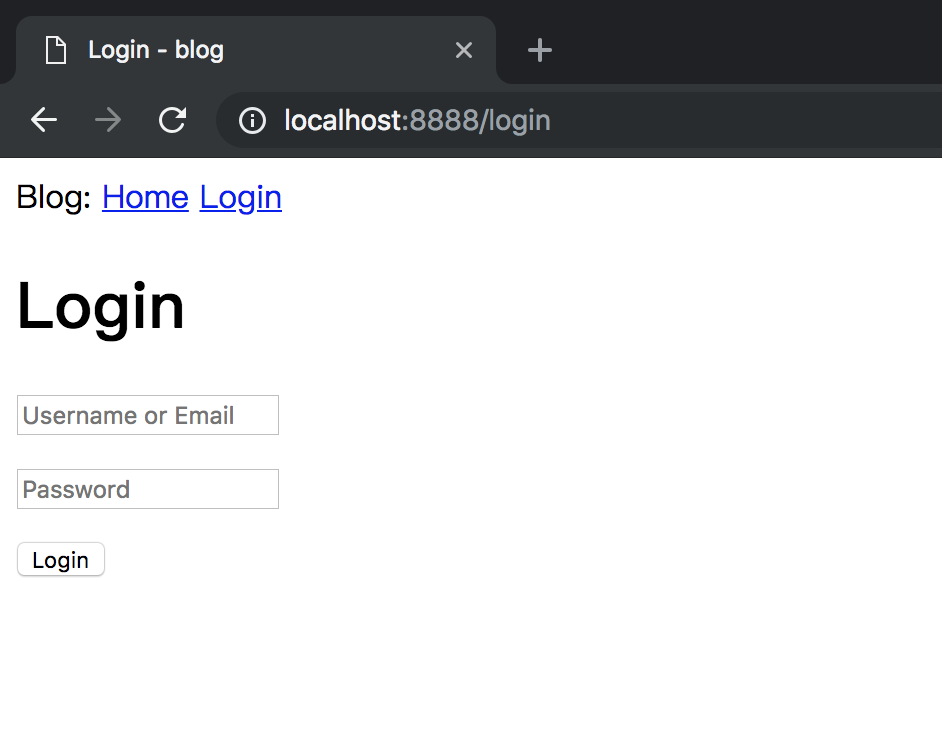
Task: Focus the address bar showing localhost:8888/login
Action: (x=700, y=121)
